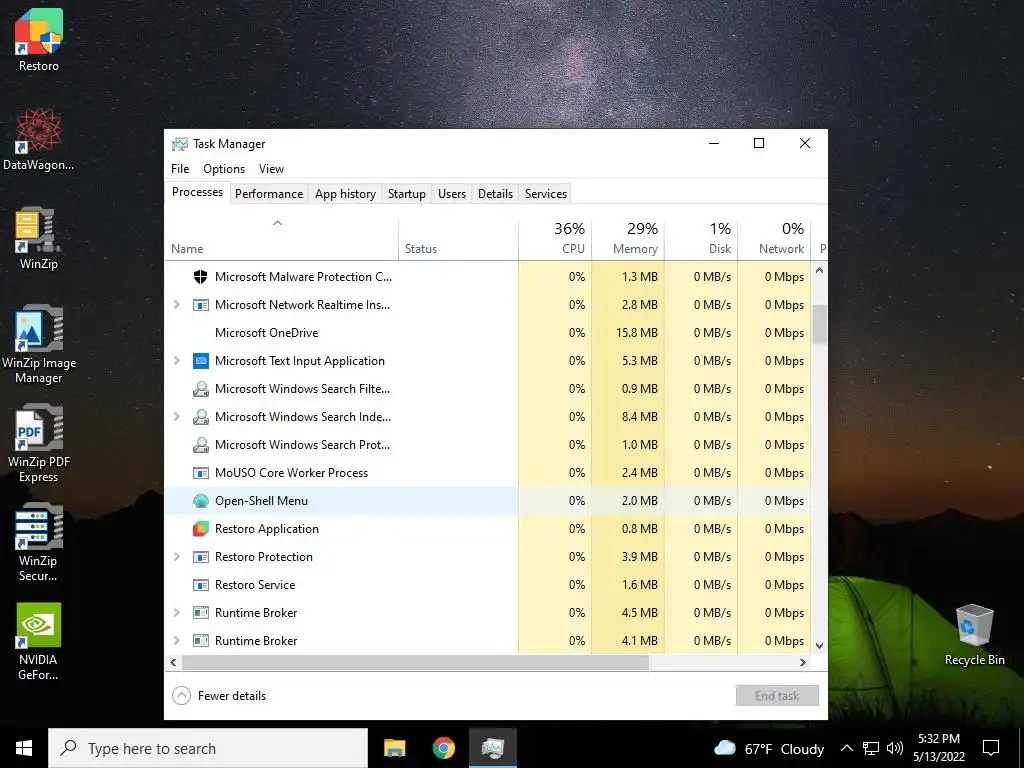Open the Restoro desktop shortcut

[39, 39]
